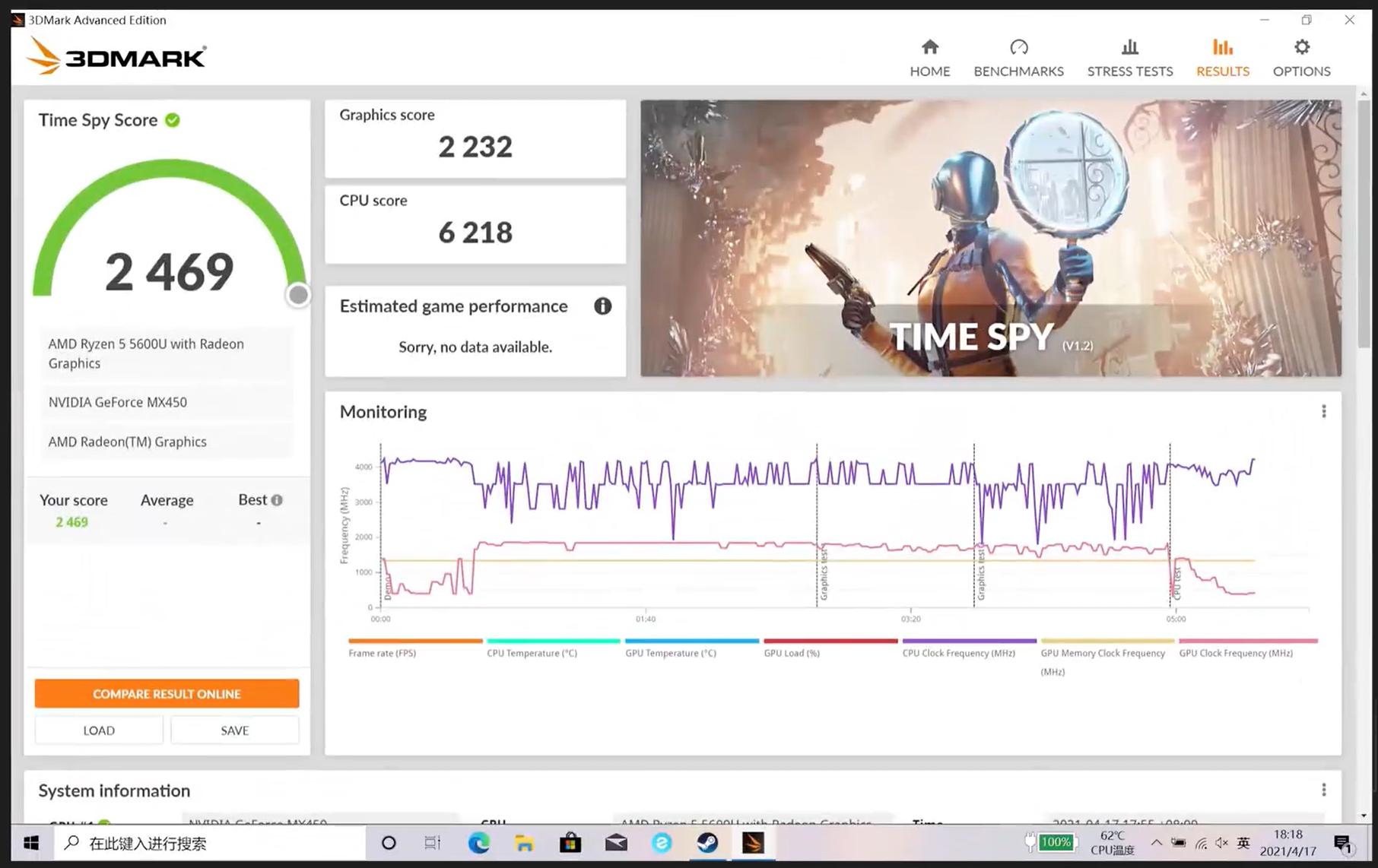Click green validation checkmark beside Time Spy Score
Image resolution: width=1378 pixels, height=868 pixels.
(173, 120)
